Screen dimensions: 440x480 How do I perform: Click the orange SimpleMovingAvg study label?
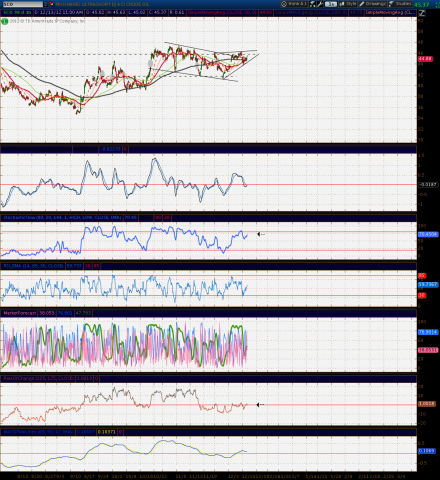pos(390,13)
